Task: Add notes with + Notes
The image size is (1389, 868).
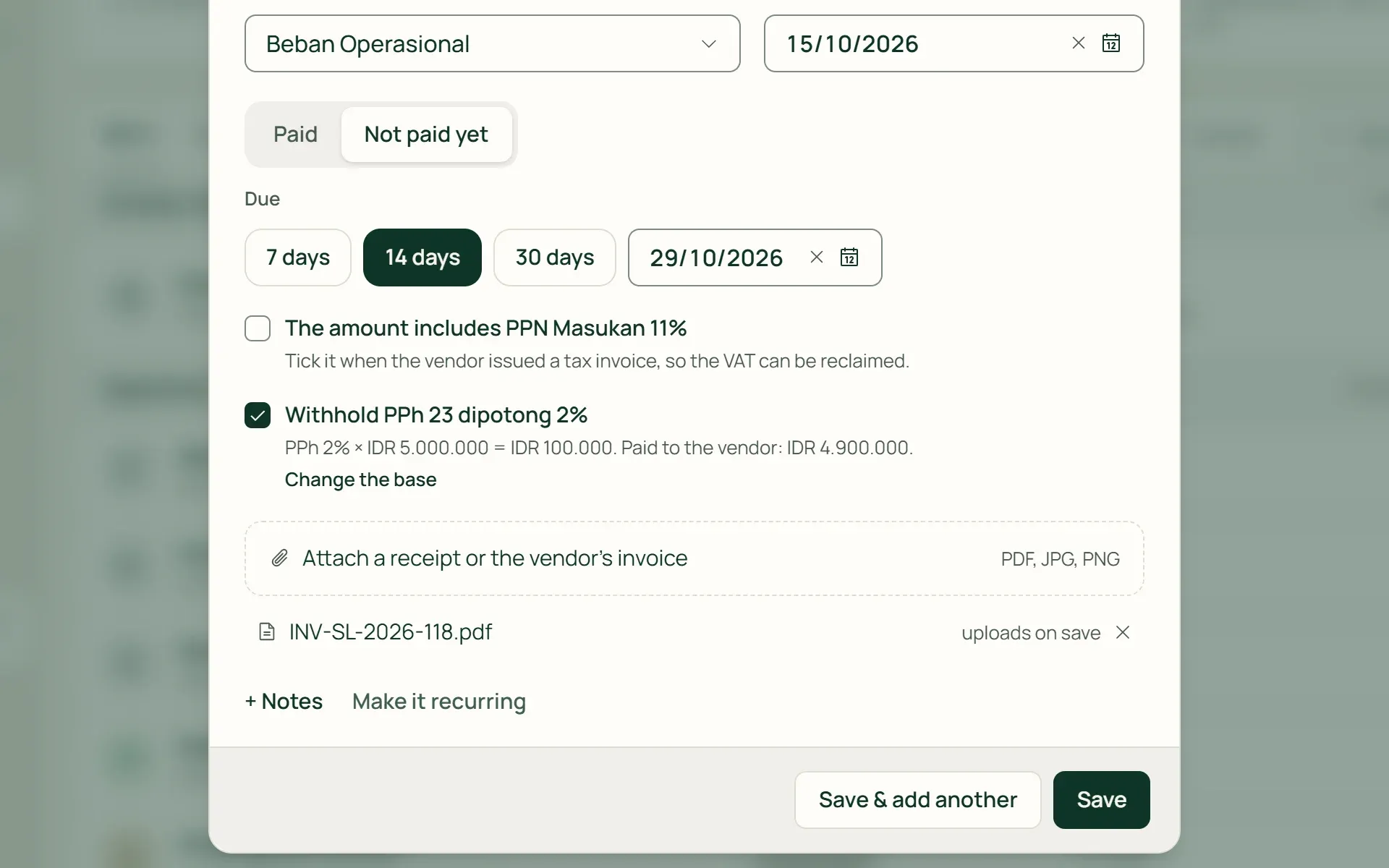Action: [x=284, y=702]
